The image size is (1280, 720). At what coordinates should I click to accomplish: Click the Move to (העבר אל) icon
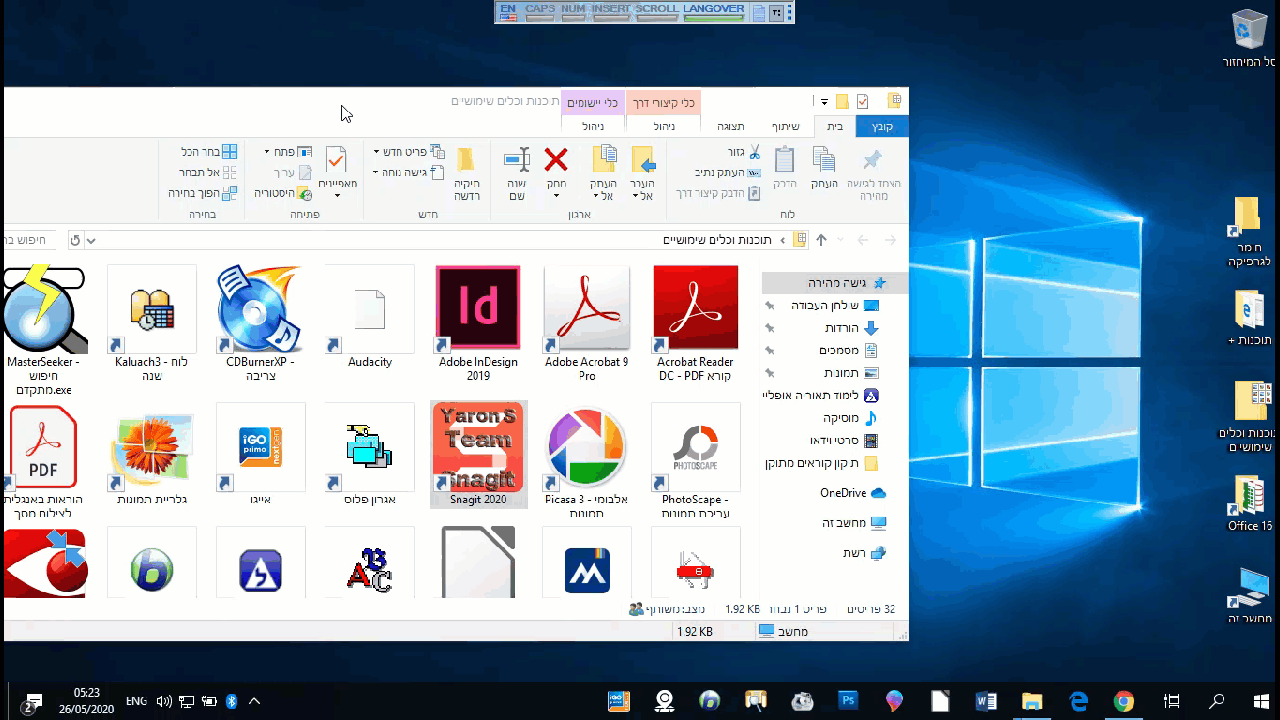(643, 160)
